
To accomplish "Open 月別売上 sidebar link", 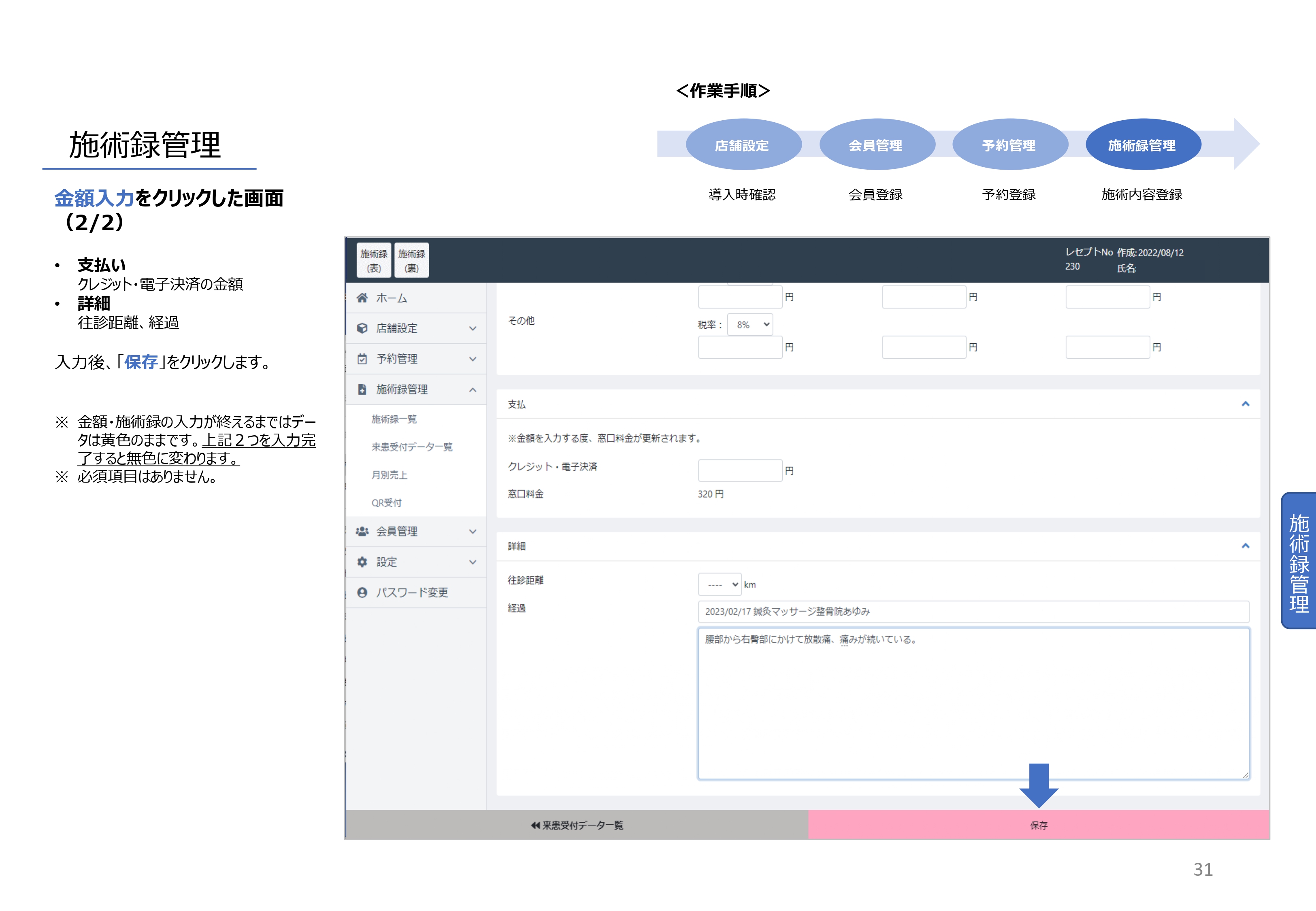I will pos(389,475).
